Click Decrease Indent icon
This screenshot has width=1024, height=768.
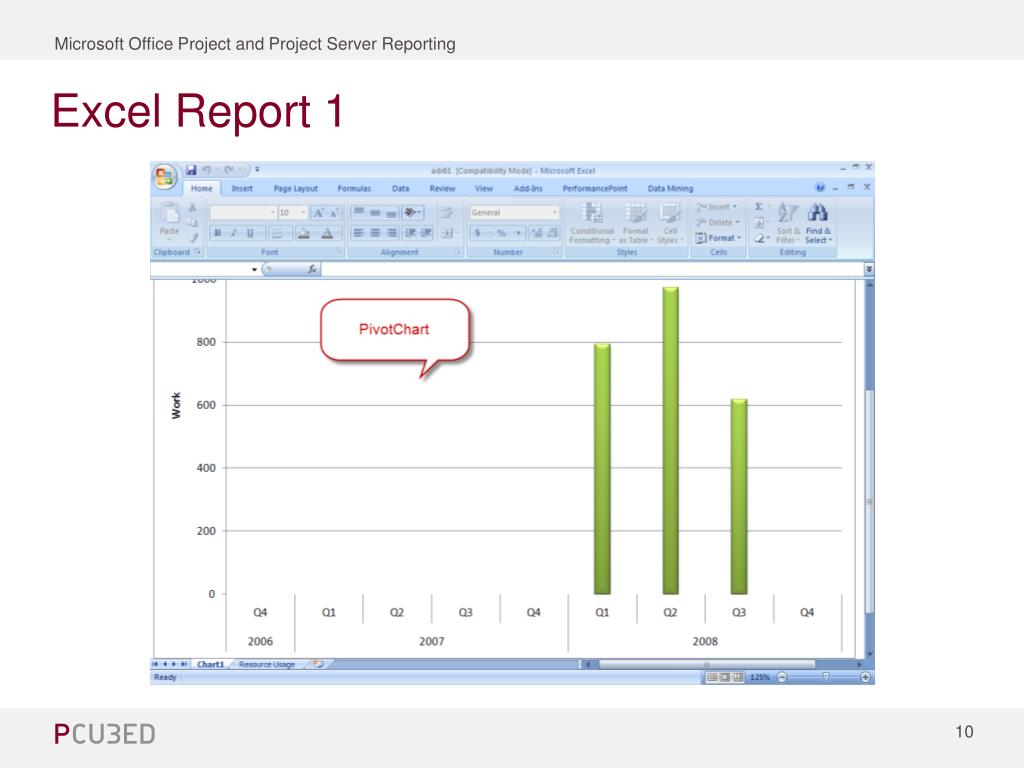pyautogui.click(x=411, y=233)
